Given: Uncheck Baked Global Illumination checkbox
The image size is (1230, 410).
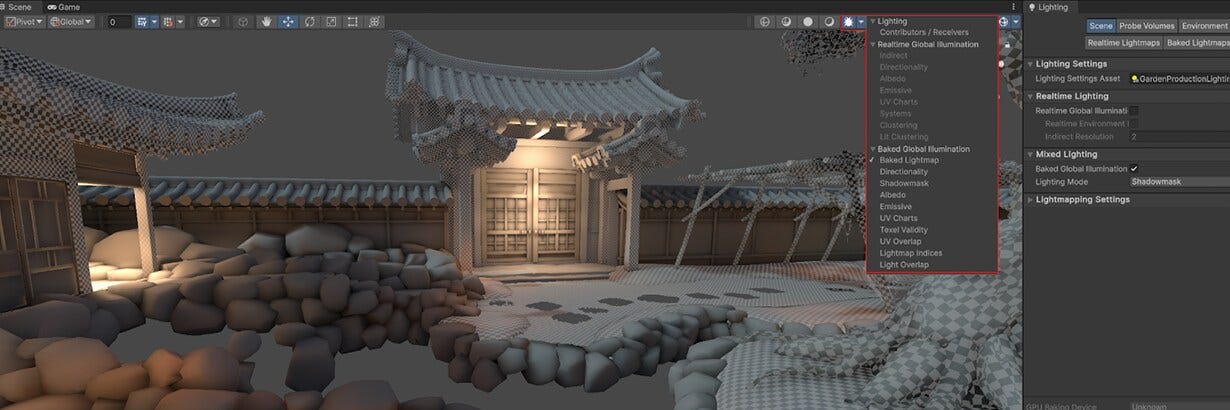Looking at the screenshot, I should point(1134,169).
